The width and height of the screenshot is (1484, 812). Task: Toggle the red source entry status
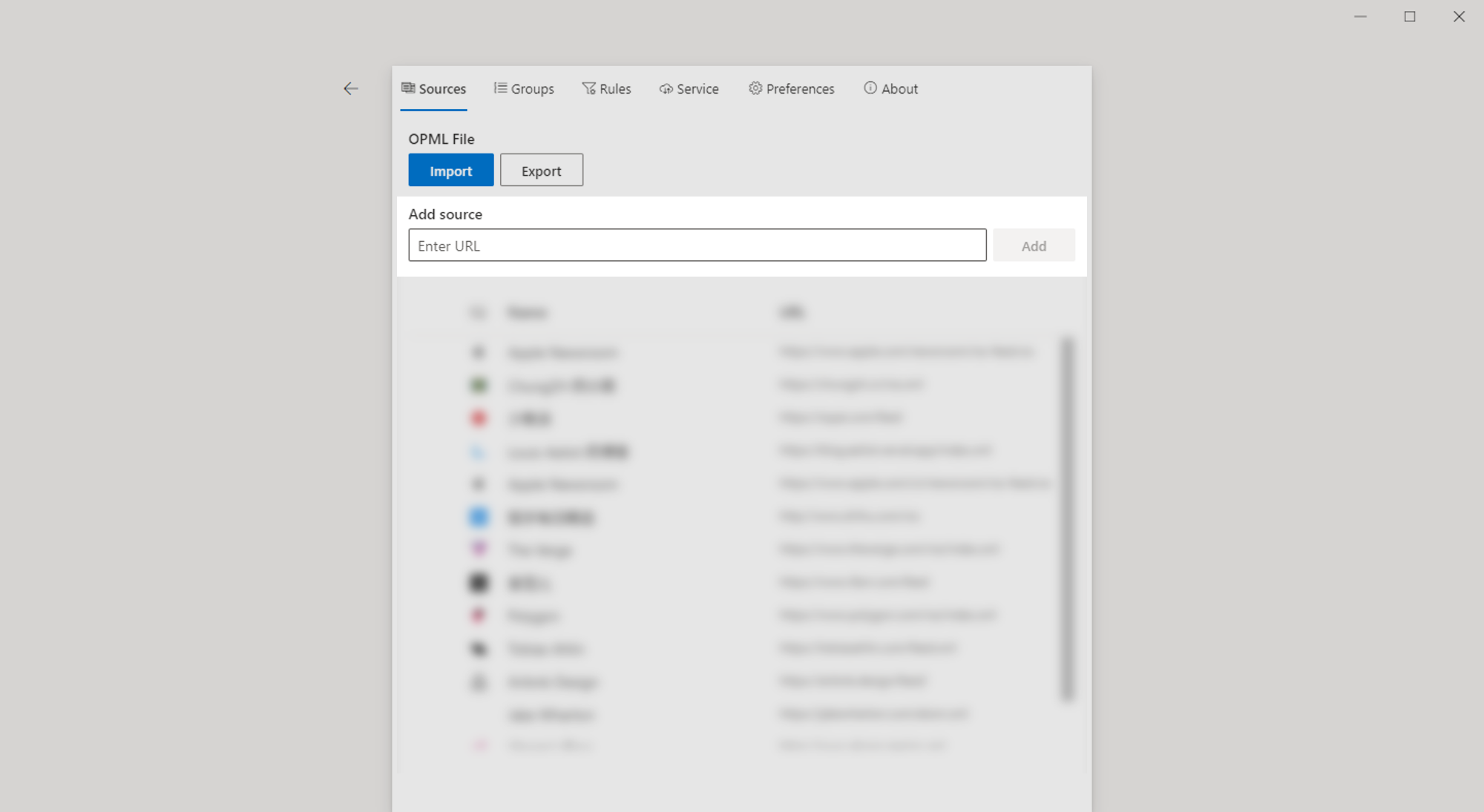478,417
